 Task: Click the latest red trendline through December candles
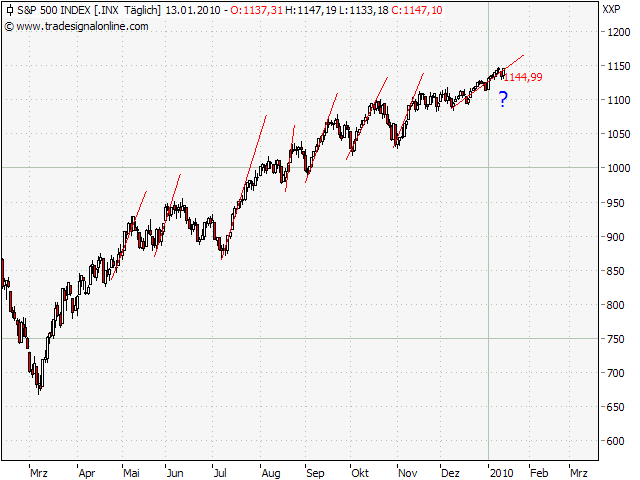[x=488, y=82]
